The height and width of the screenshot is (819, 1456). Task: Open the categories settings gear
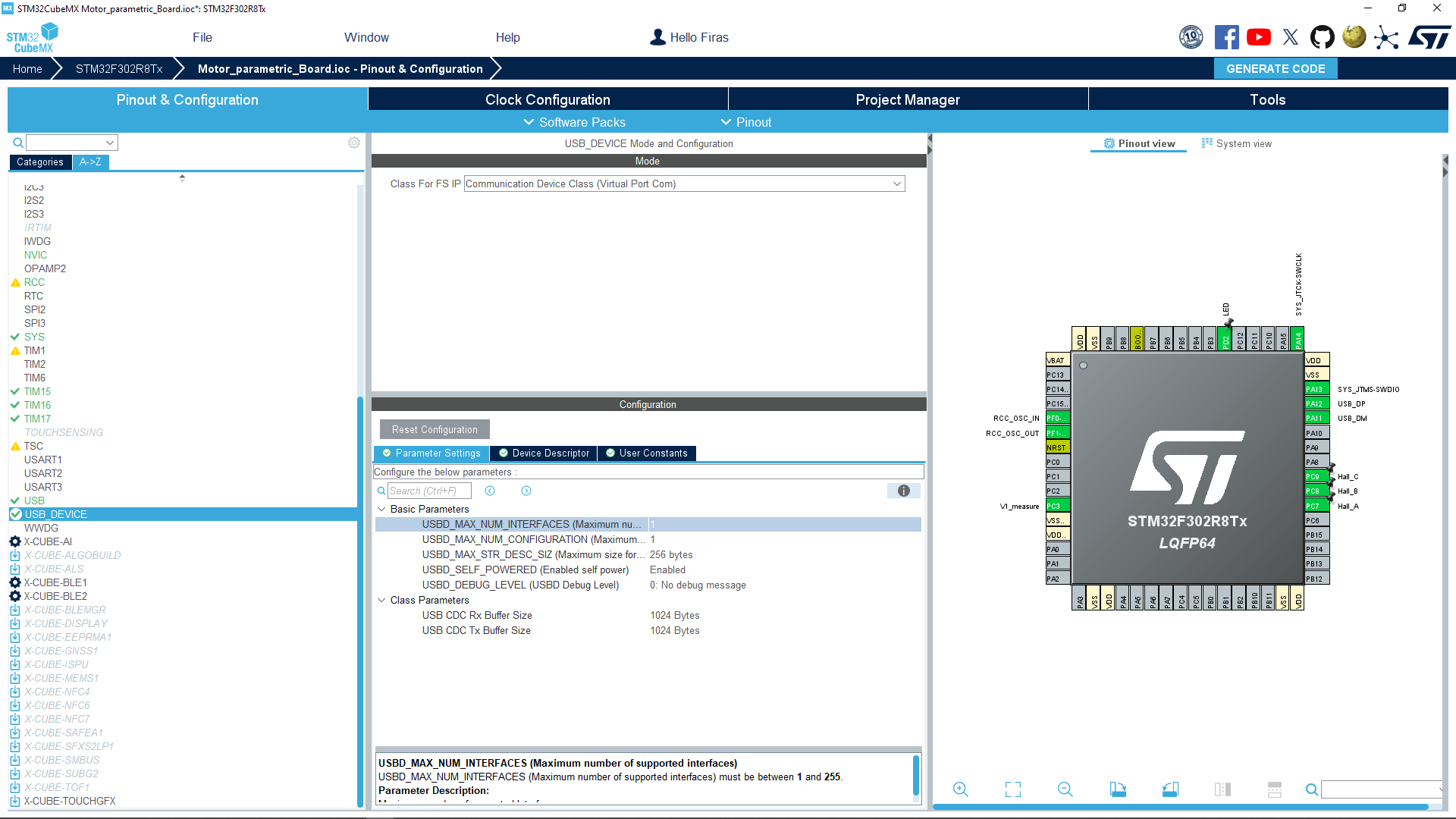[353, 143]
